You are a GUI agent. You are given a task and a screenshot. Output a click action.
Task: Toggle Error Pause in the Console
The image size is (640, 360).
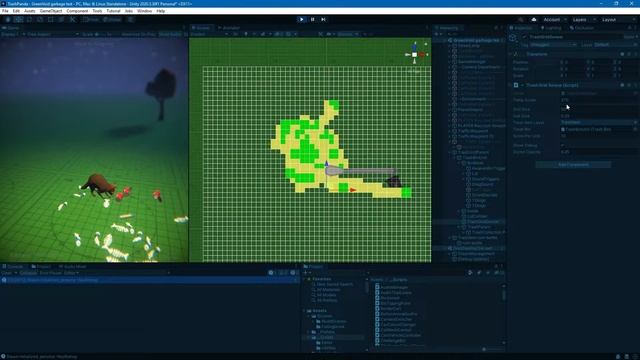coord(51,273)
